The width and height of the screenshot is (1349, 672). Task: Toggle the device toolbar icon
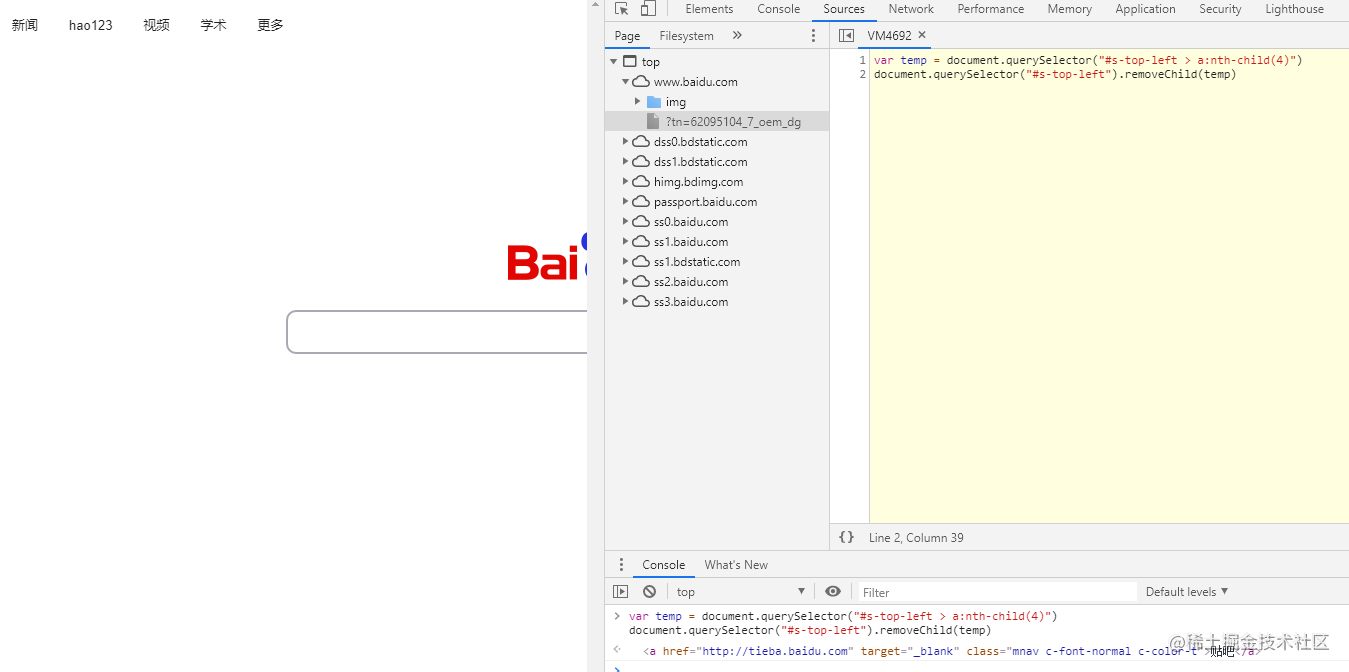pyautogui.click(x=648, y=9)
